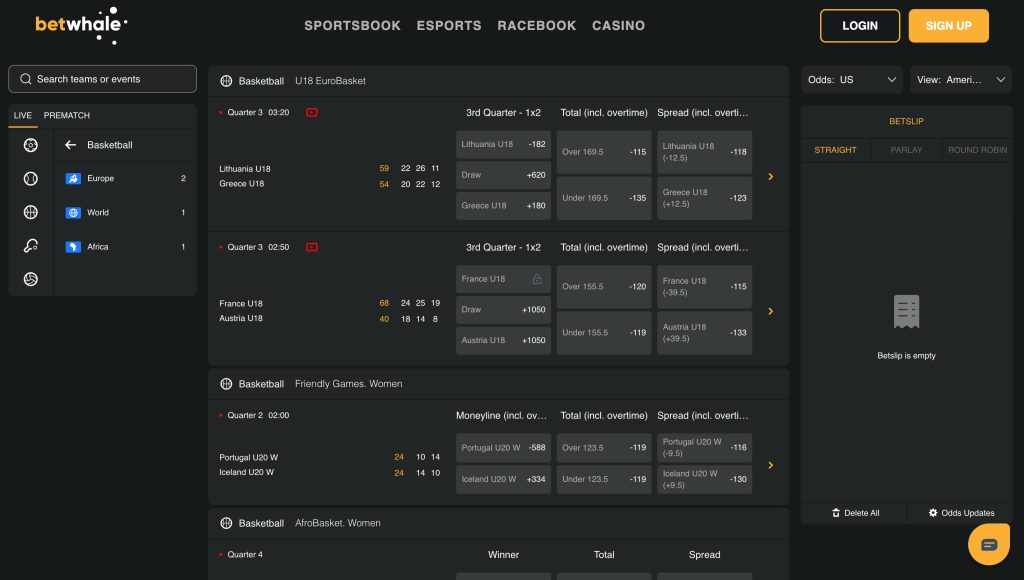
Task: Open the live chat support bubble
Action: (x=989, y=544)
